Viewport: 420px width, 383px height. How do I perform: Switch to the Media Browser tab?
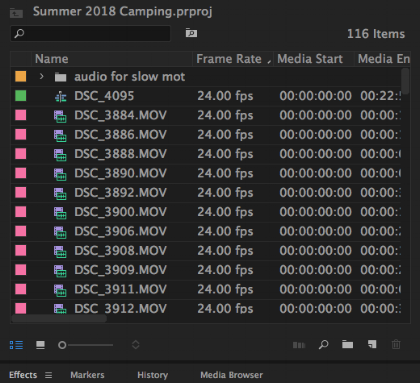coord(232,375)
